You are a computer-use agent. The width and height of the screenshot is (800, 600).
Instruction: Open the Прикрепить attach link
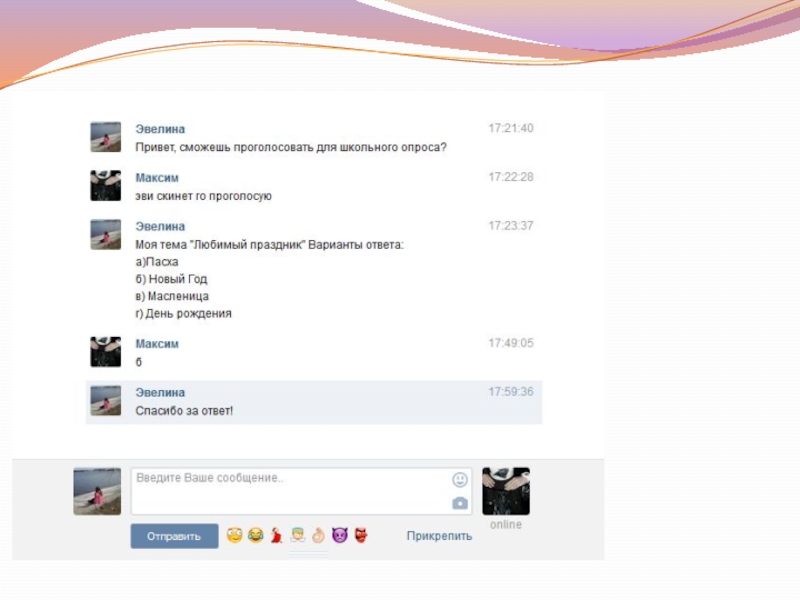pos(439,536)
